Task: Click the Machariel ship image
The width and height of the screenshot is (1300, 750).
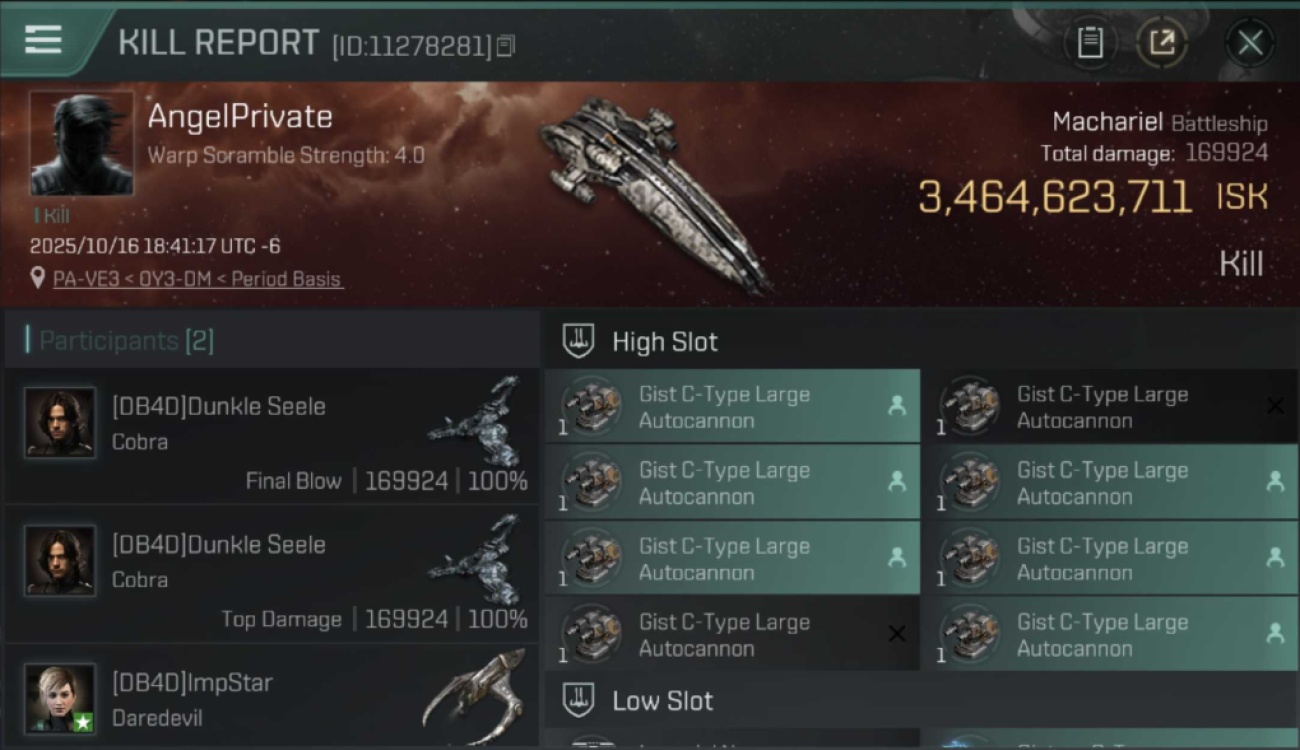Action: tap(652, 190)
